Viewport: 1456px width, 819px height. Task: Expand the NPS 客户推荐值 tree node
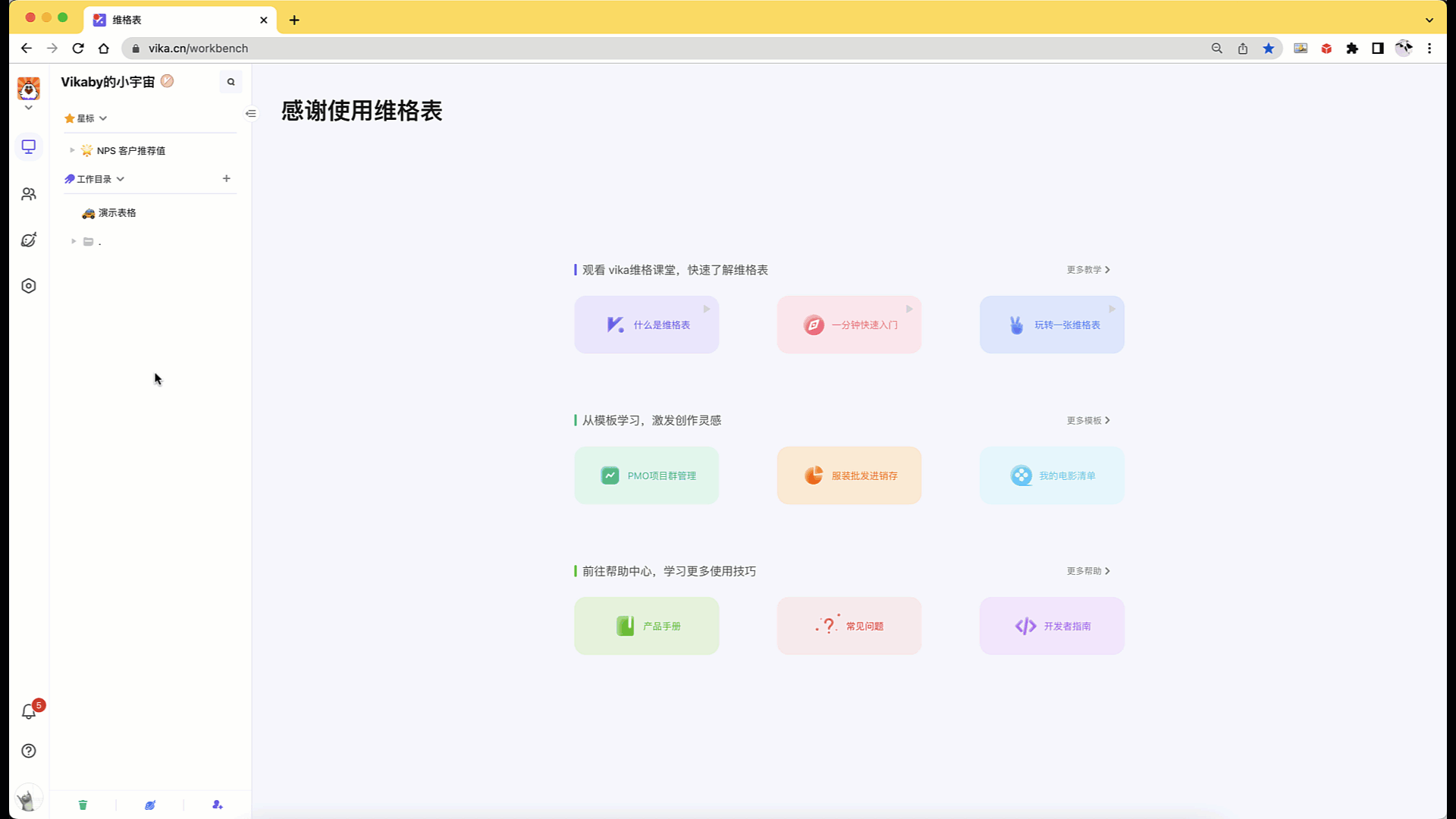coord(72,150)
